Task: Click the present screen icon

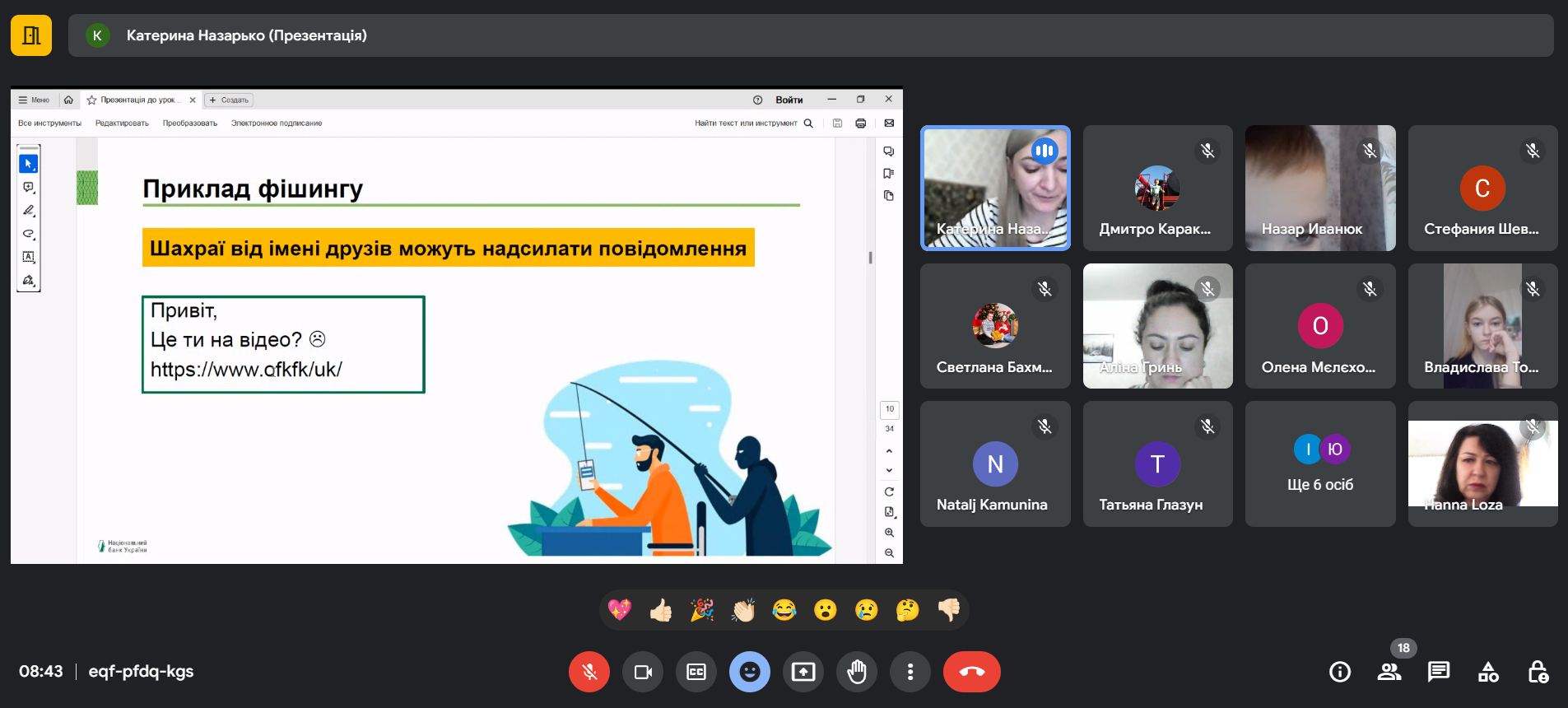Action: click(803, 672)
